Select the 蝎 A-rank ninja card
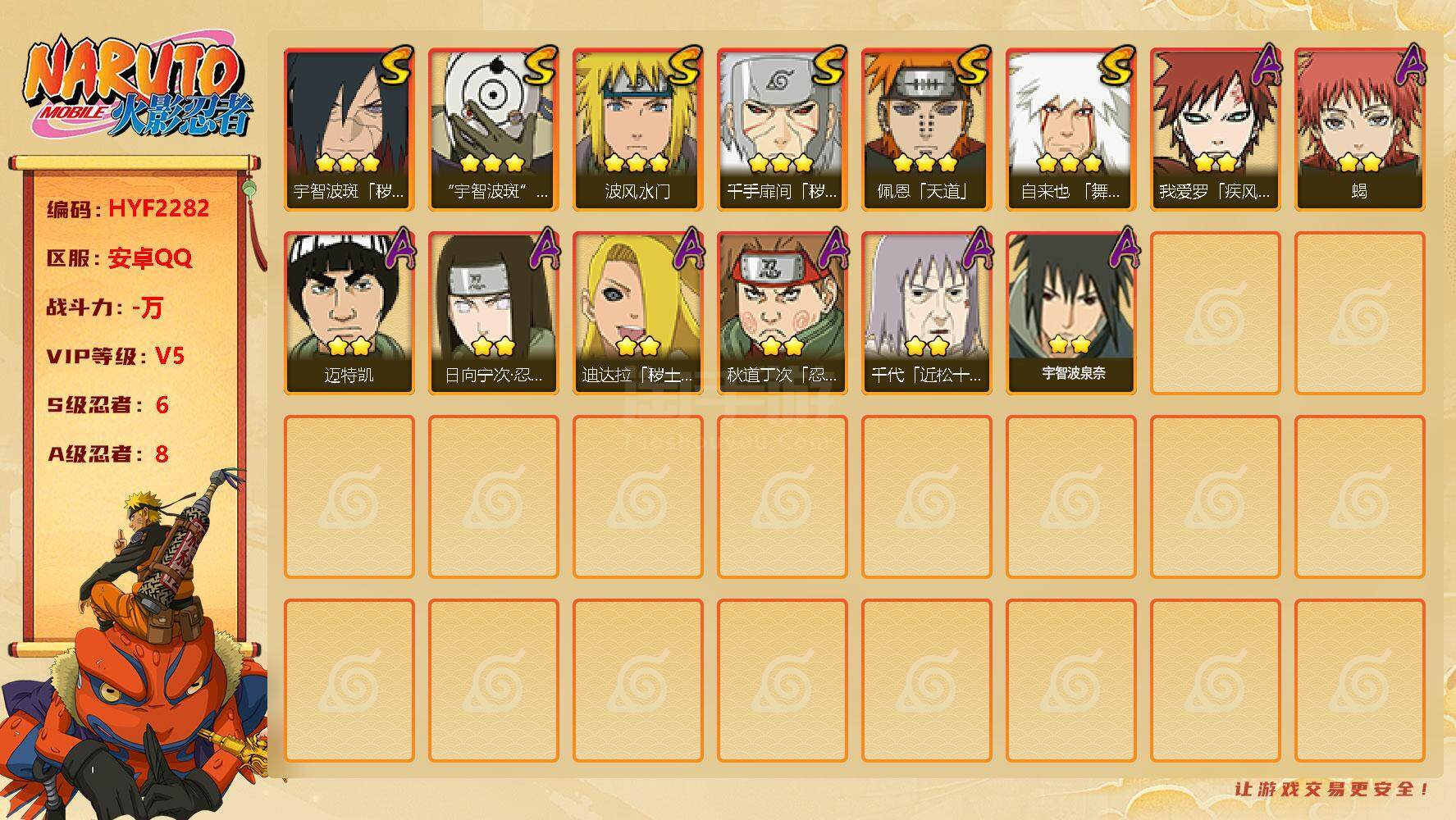 [1359, 130]
